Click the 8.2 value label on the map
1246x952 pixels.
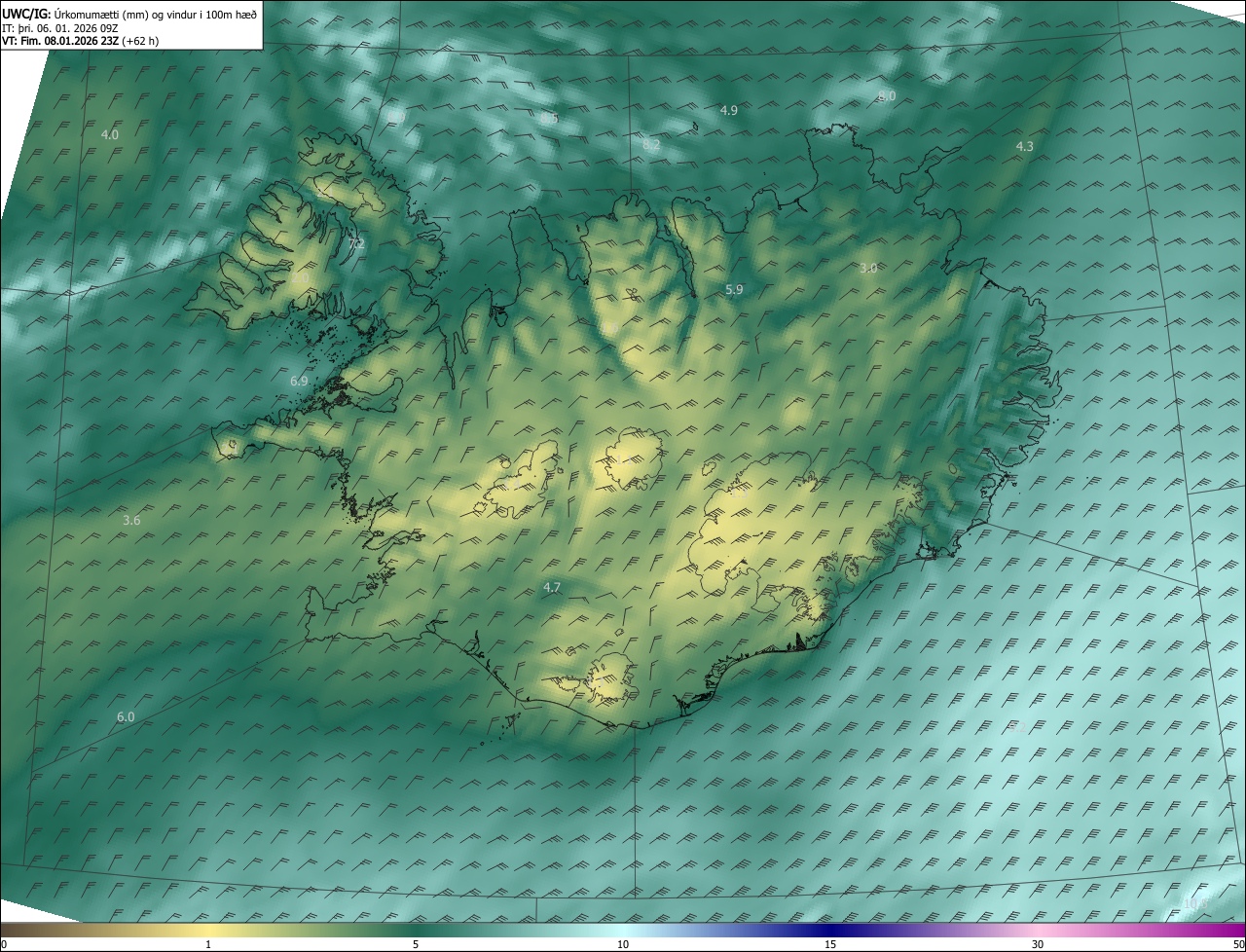tap(651, 145)
